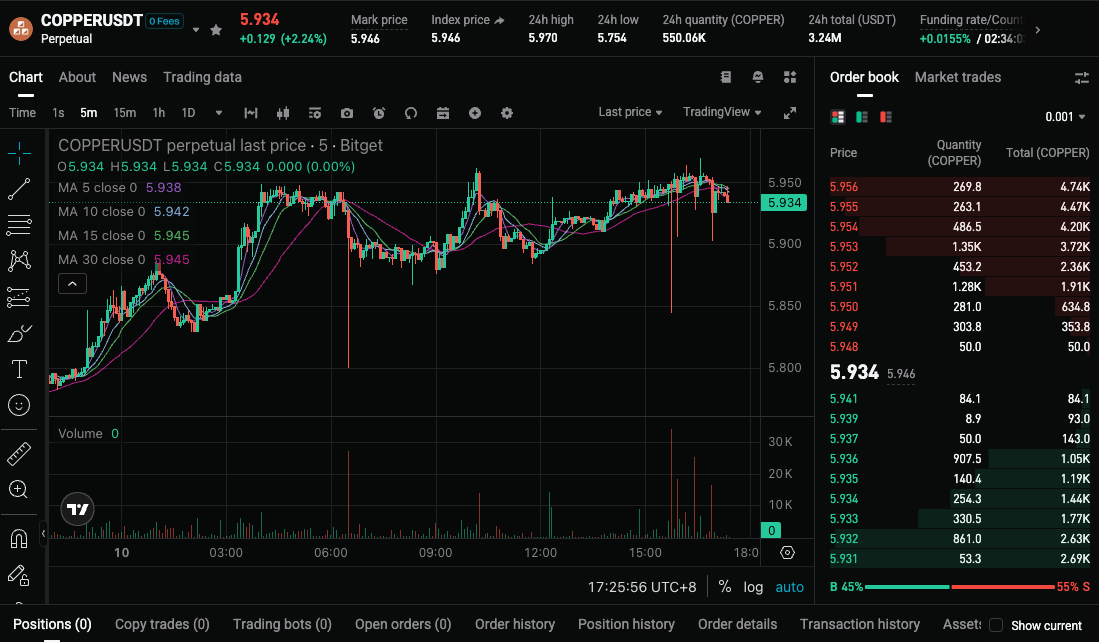Click auto scale label at chart bottom
This screenshot has height=642, width=1099.
click(789, 586)
